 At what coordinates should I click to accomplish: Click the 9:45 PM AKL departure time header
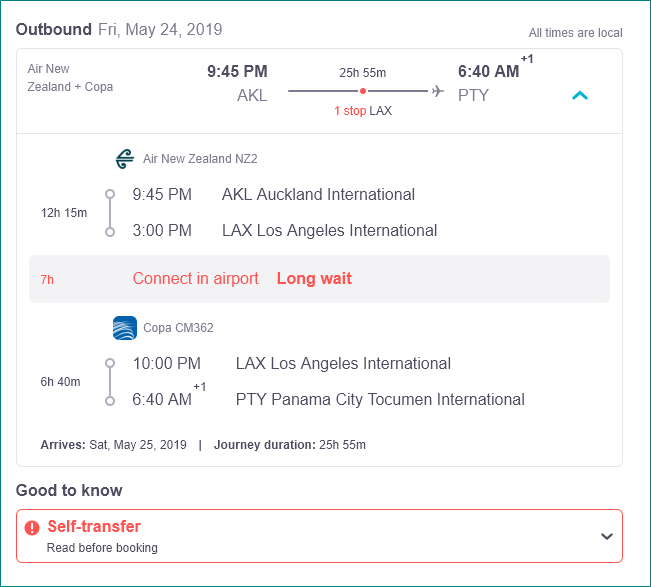coord(237,71)
